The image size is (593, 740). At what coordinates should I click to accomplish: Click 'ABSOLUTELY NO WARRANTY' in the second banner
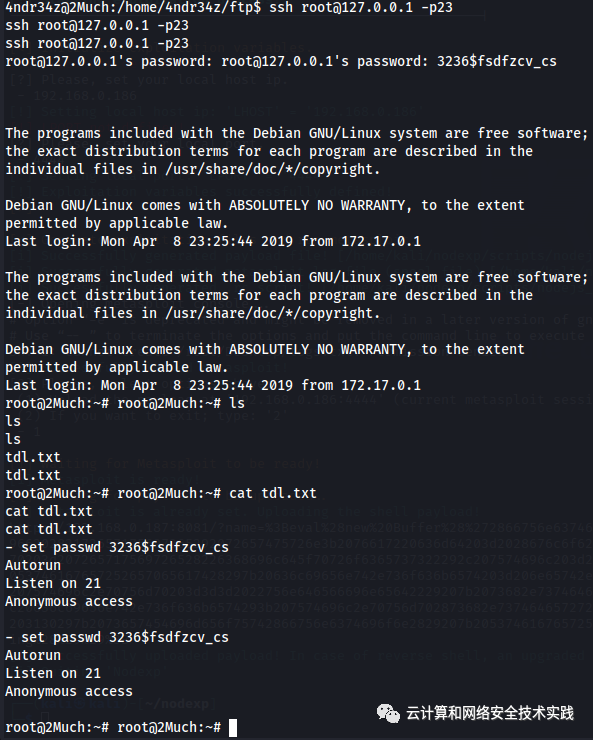coord(317,349)
